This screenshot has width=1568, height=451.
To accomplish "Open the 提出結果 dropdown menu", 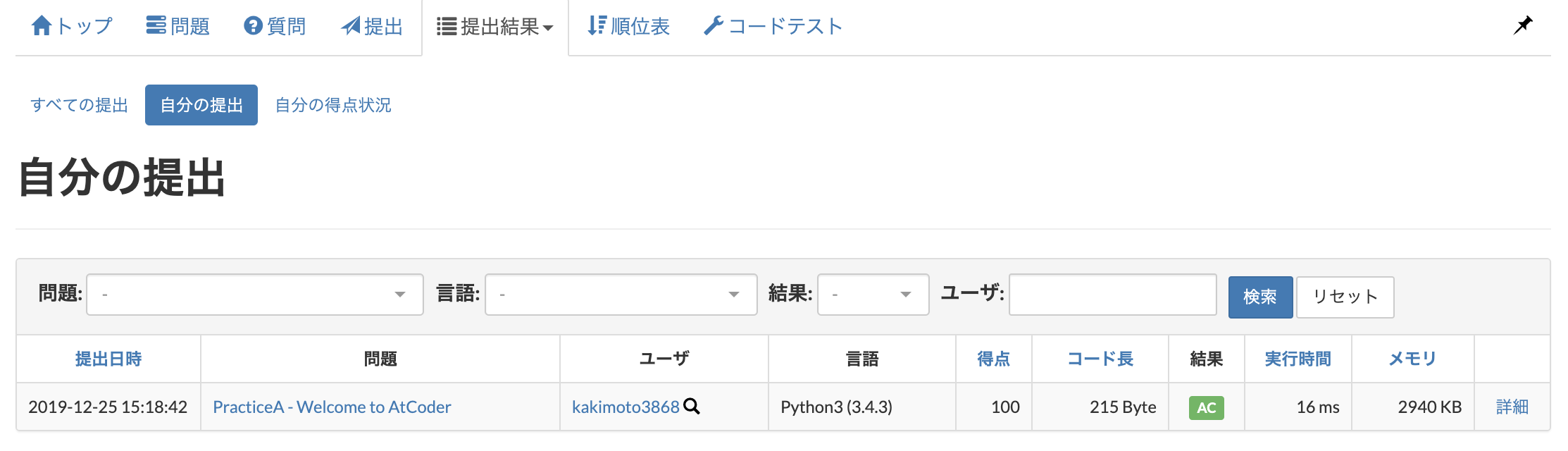I will (x=494, y=27).
